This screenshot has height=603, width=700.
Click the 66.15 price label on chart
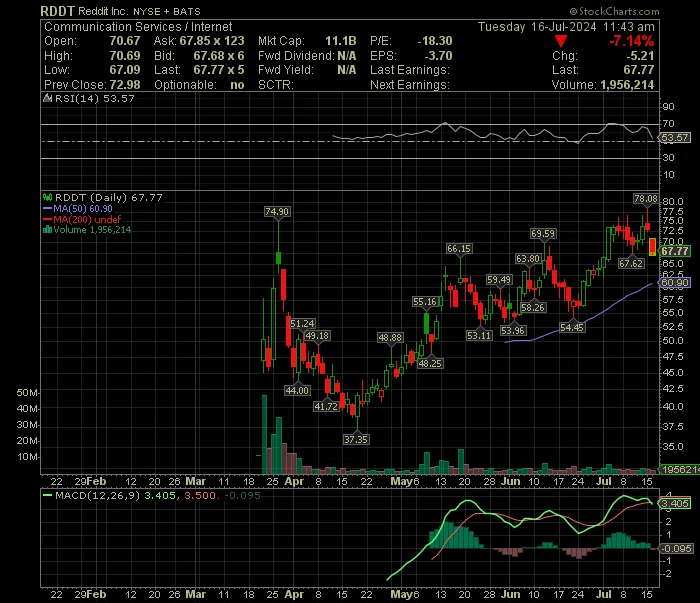[459, 249]
